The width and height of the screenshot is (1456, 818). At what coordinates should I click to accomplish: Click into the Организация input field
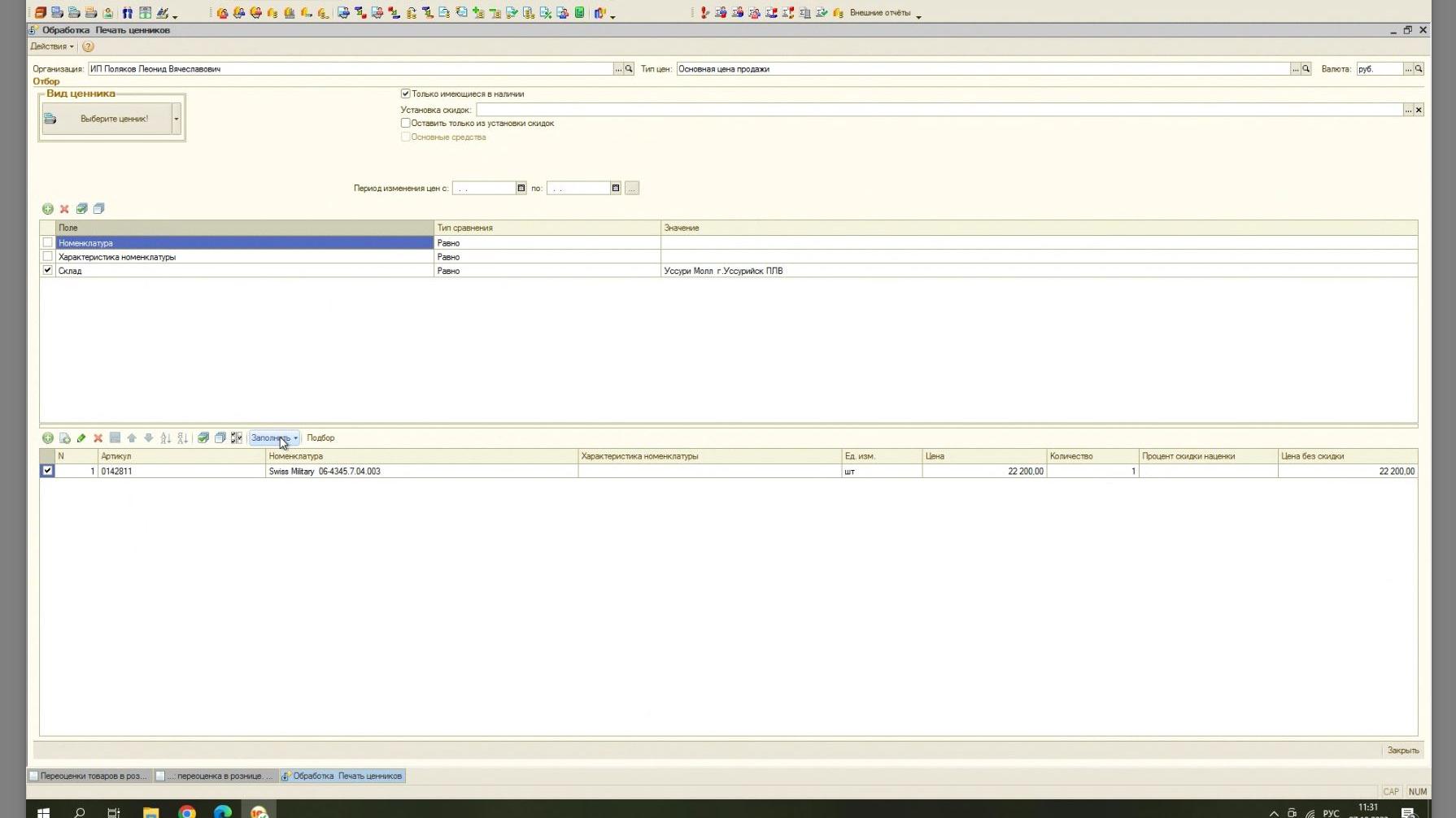click(350, 69)
